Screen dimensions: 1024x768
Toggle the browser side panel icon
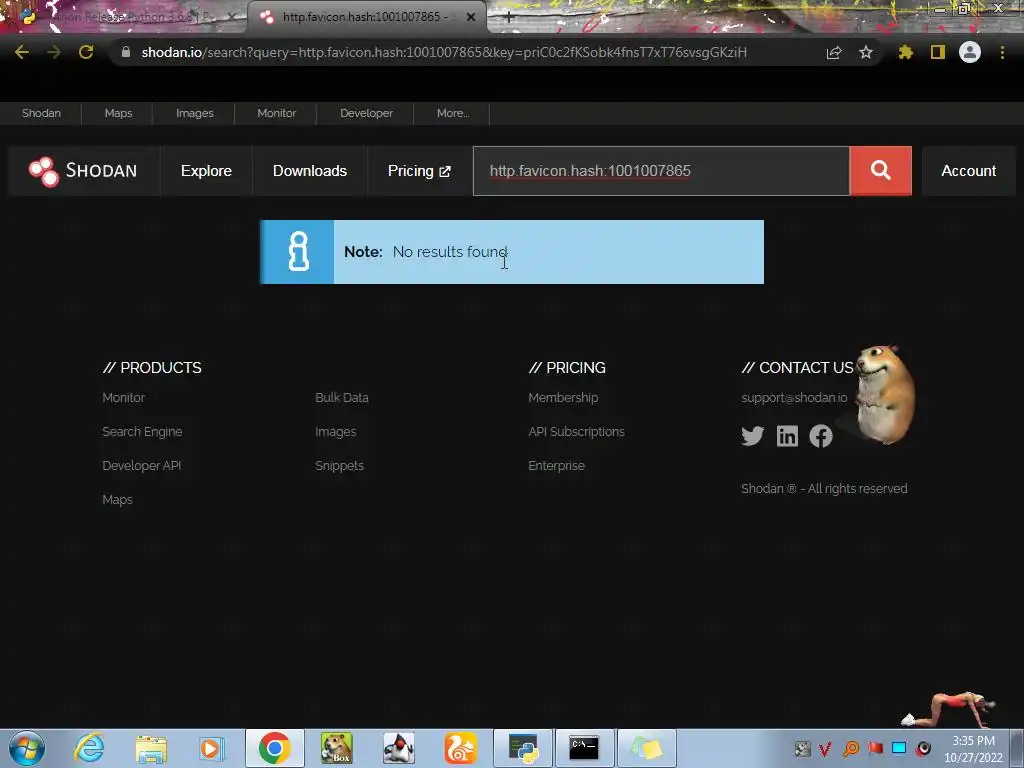pyautogui.click(x=938, y=52)
